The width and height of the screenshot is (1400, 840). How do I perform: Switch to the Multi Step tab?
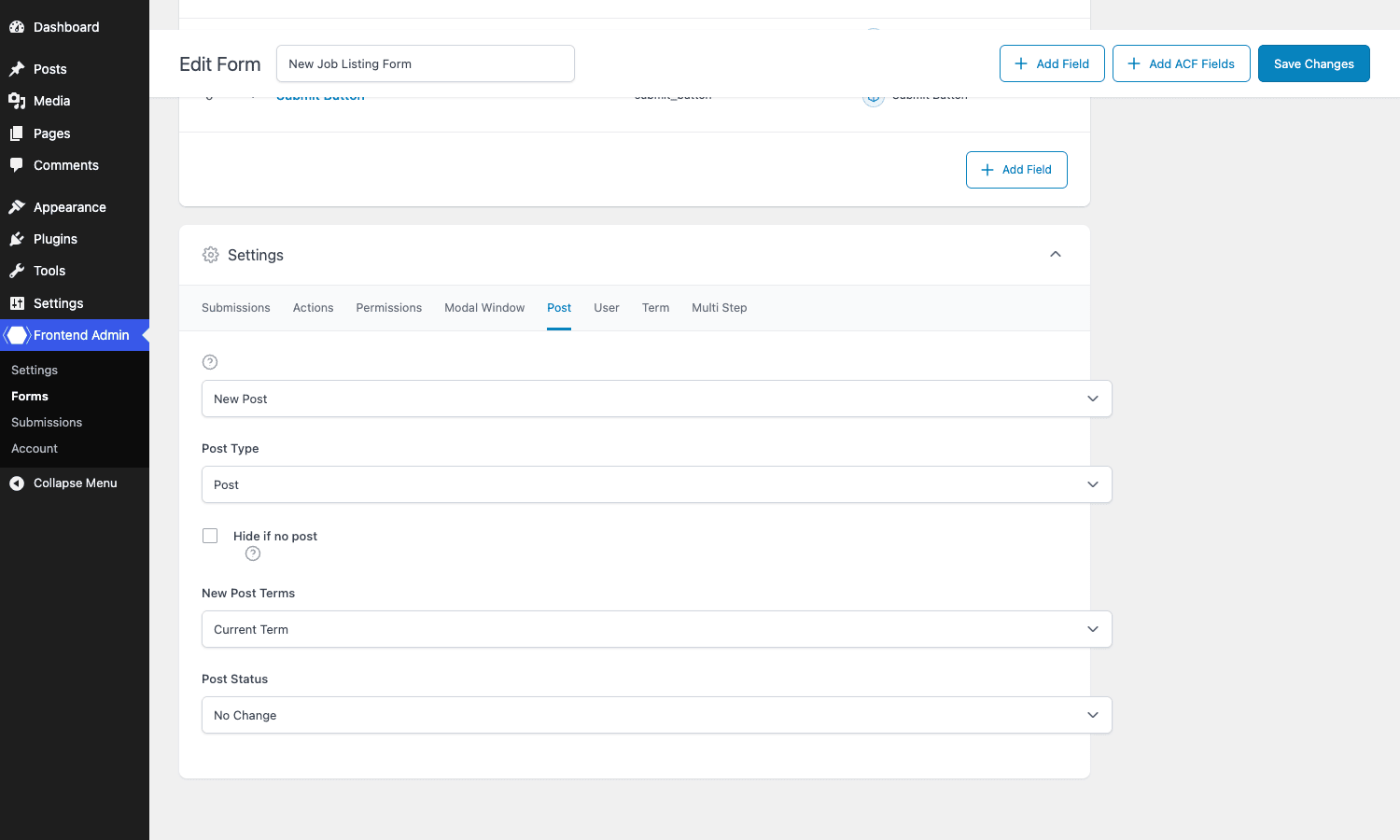pyautogui.click(x=720, y=308)
